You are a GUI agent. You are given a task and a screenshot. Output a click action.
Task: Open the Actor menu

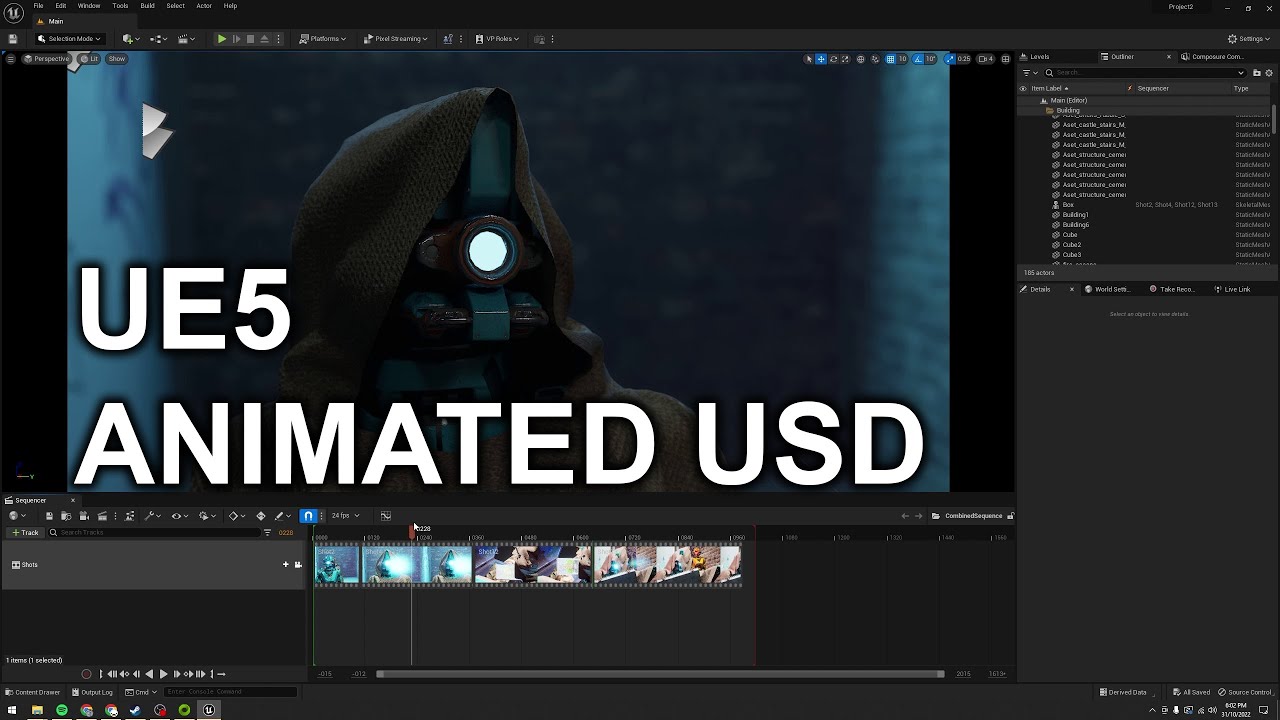tap(204, 6)
